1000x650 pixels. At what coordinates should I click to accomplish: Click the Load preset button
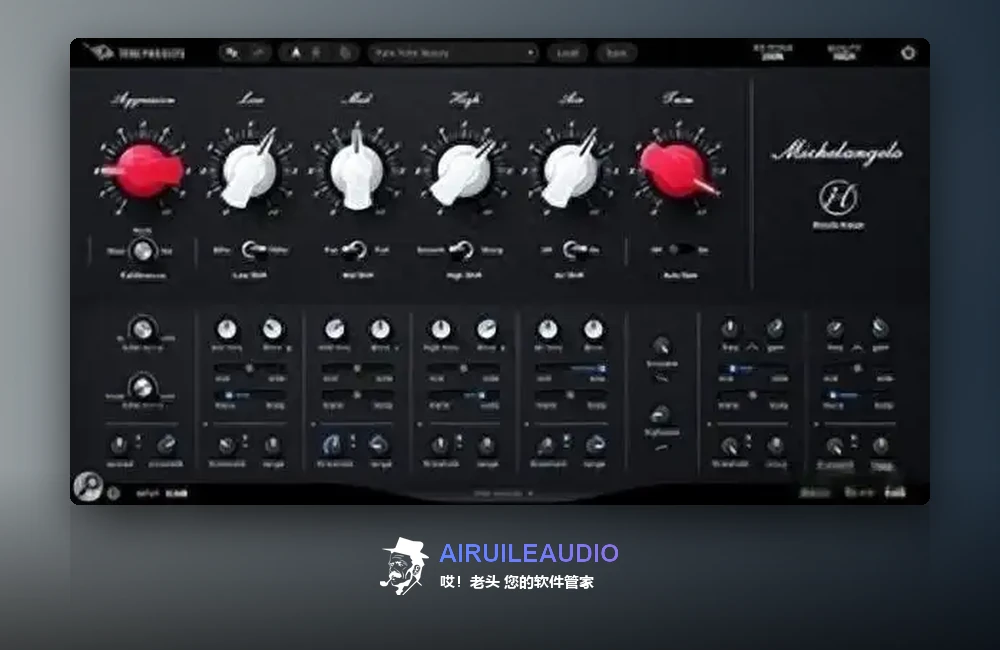pos(567,53)
